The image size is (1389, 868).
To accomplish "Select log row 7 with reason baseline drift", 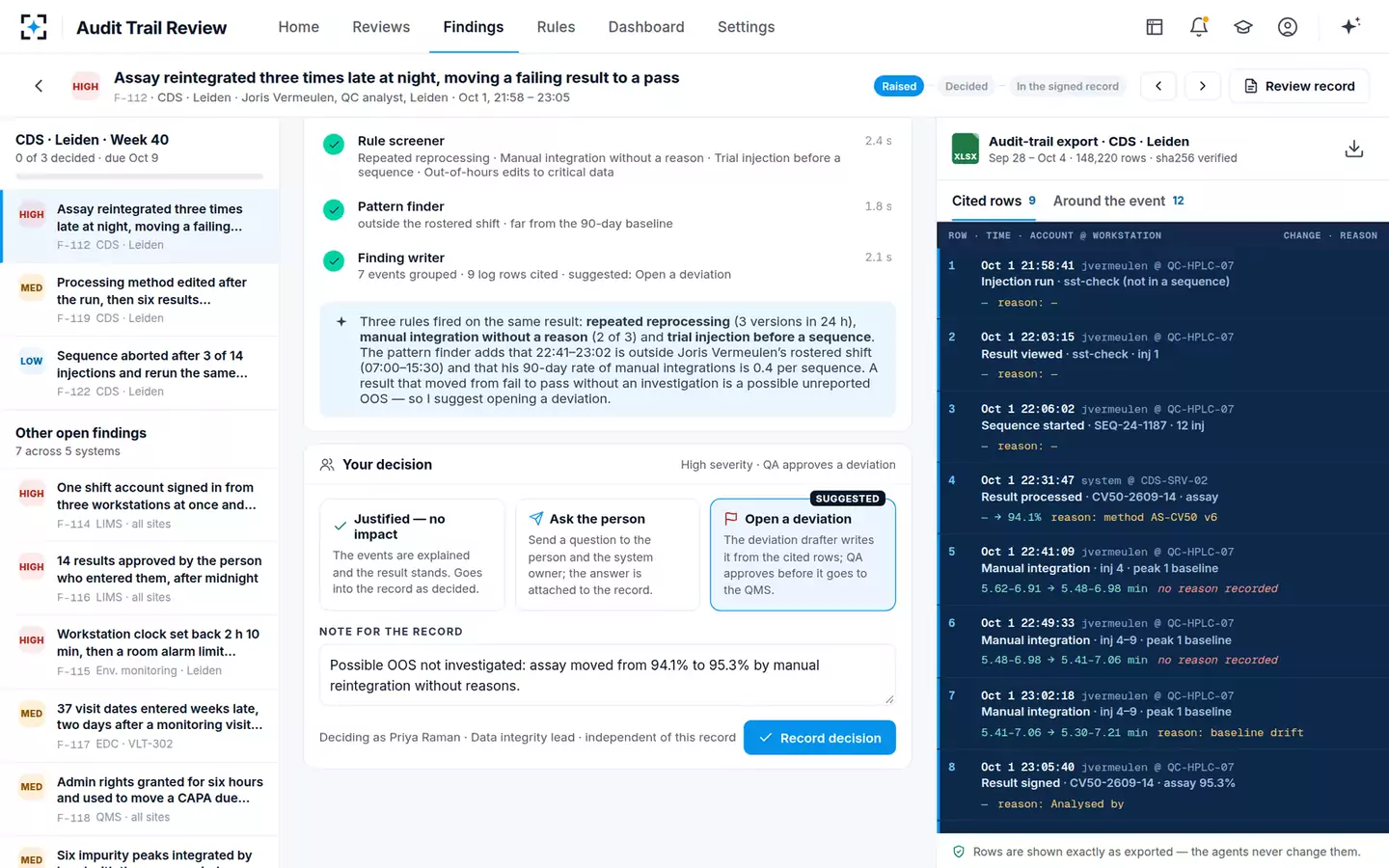I will coord(1162,714).
